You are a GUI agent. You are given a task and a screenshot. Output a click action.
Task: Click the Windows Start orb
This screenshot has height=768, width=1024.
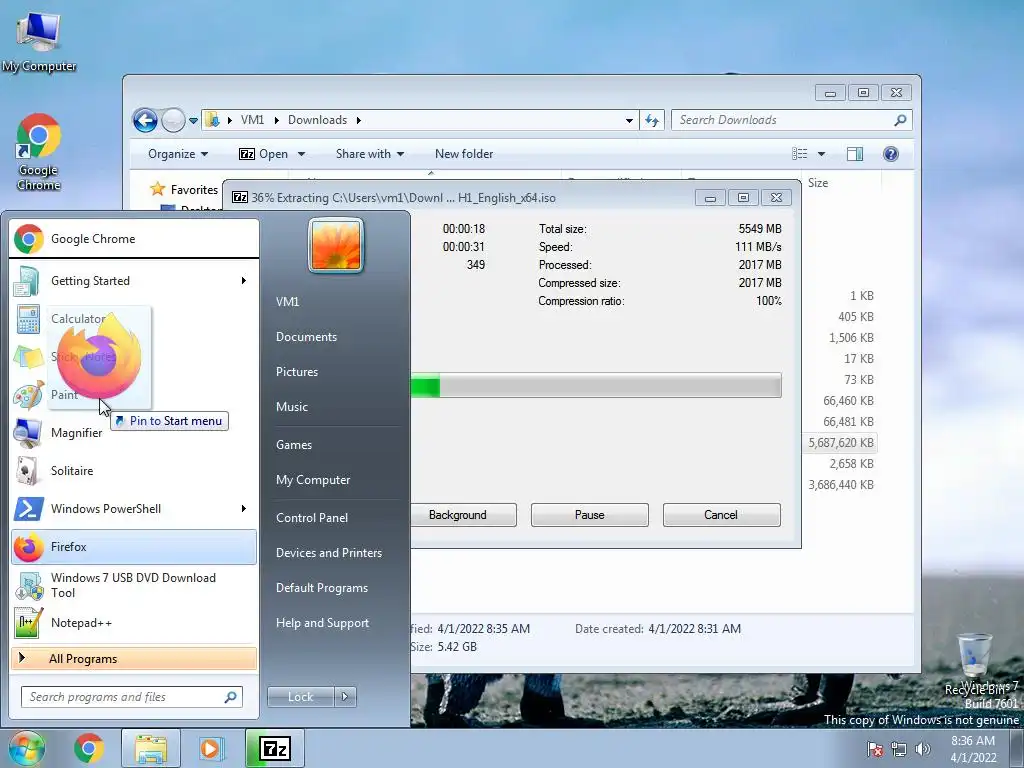tap(27, 748)
